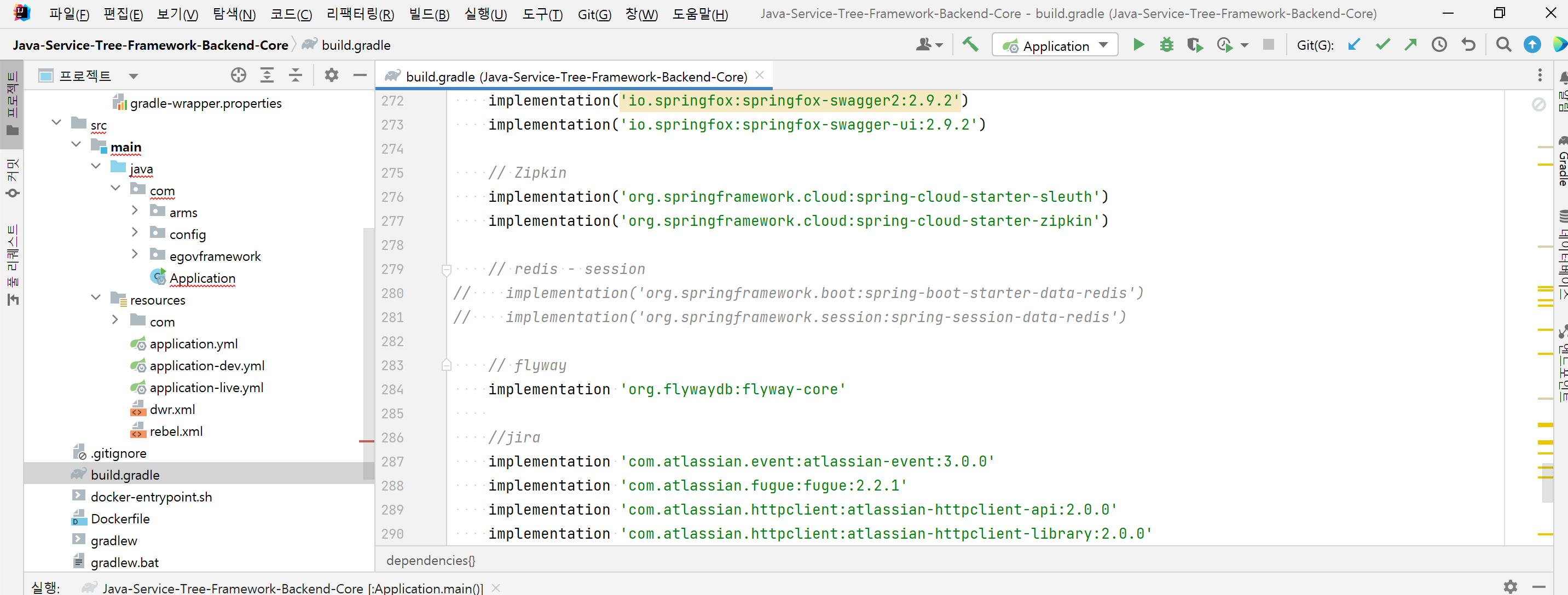Viewport: 1568px width, 595px height.
Task: Collapse the main folder
Action: click(76, 145)
